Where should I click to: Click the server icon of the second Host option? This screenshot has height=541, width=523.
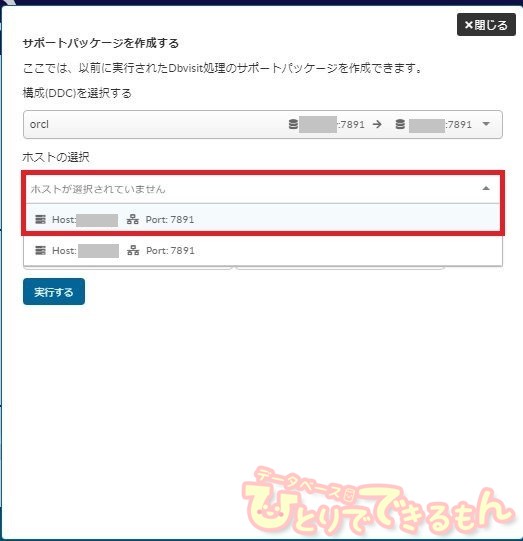40,250
